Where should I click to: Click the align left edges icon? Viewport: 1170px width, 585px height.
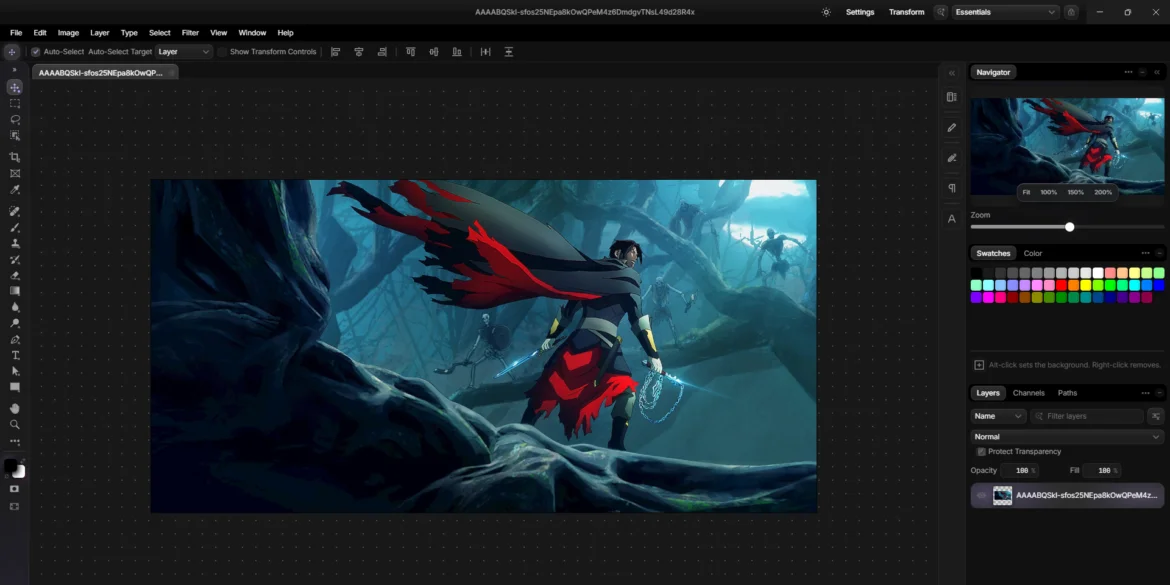click(x=336, y=51)
